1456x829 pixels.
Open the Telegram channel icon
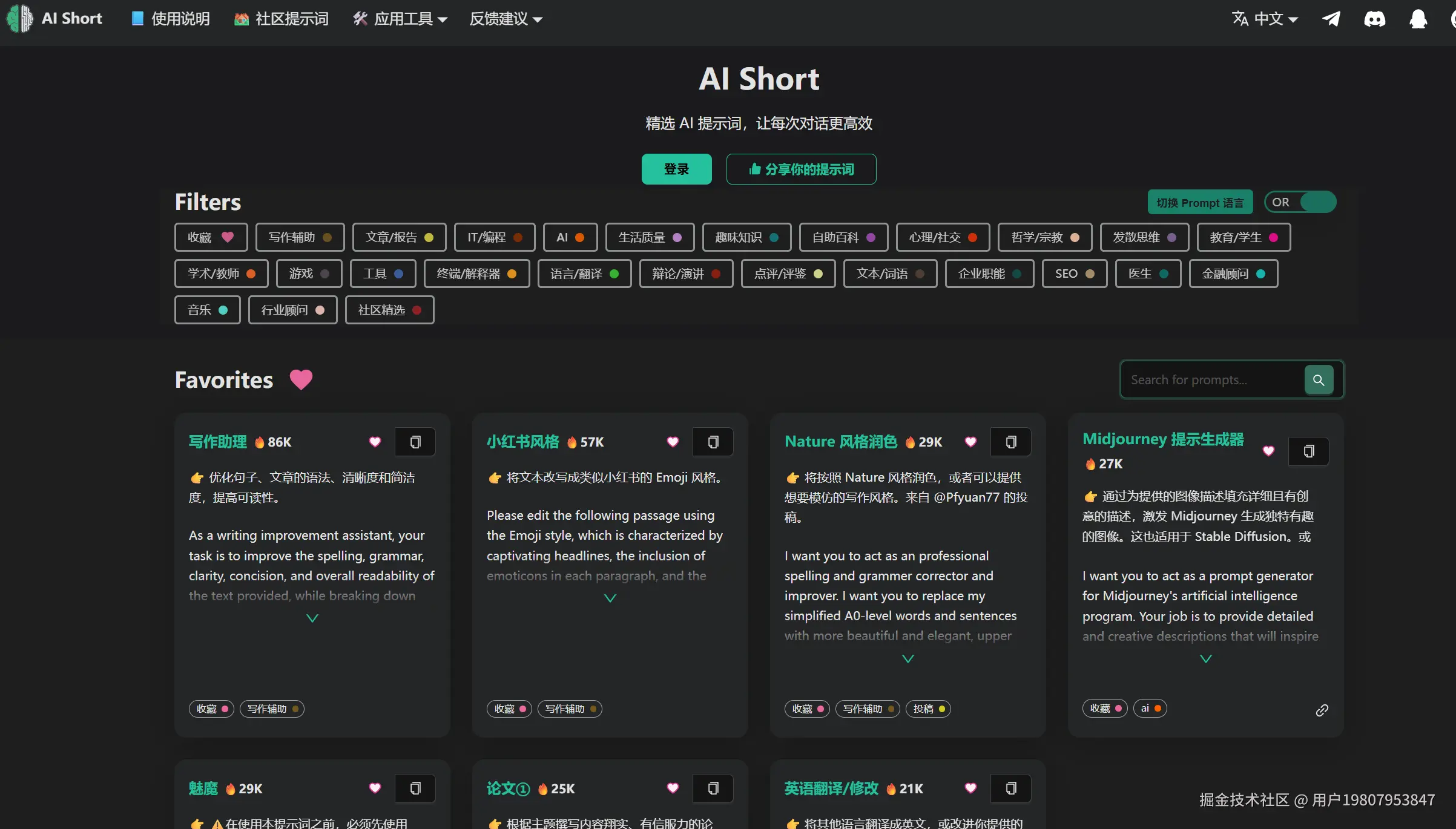(1331, 19)
